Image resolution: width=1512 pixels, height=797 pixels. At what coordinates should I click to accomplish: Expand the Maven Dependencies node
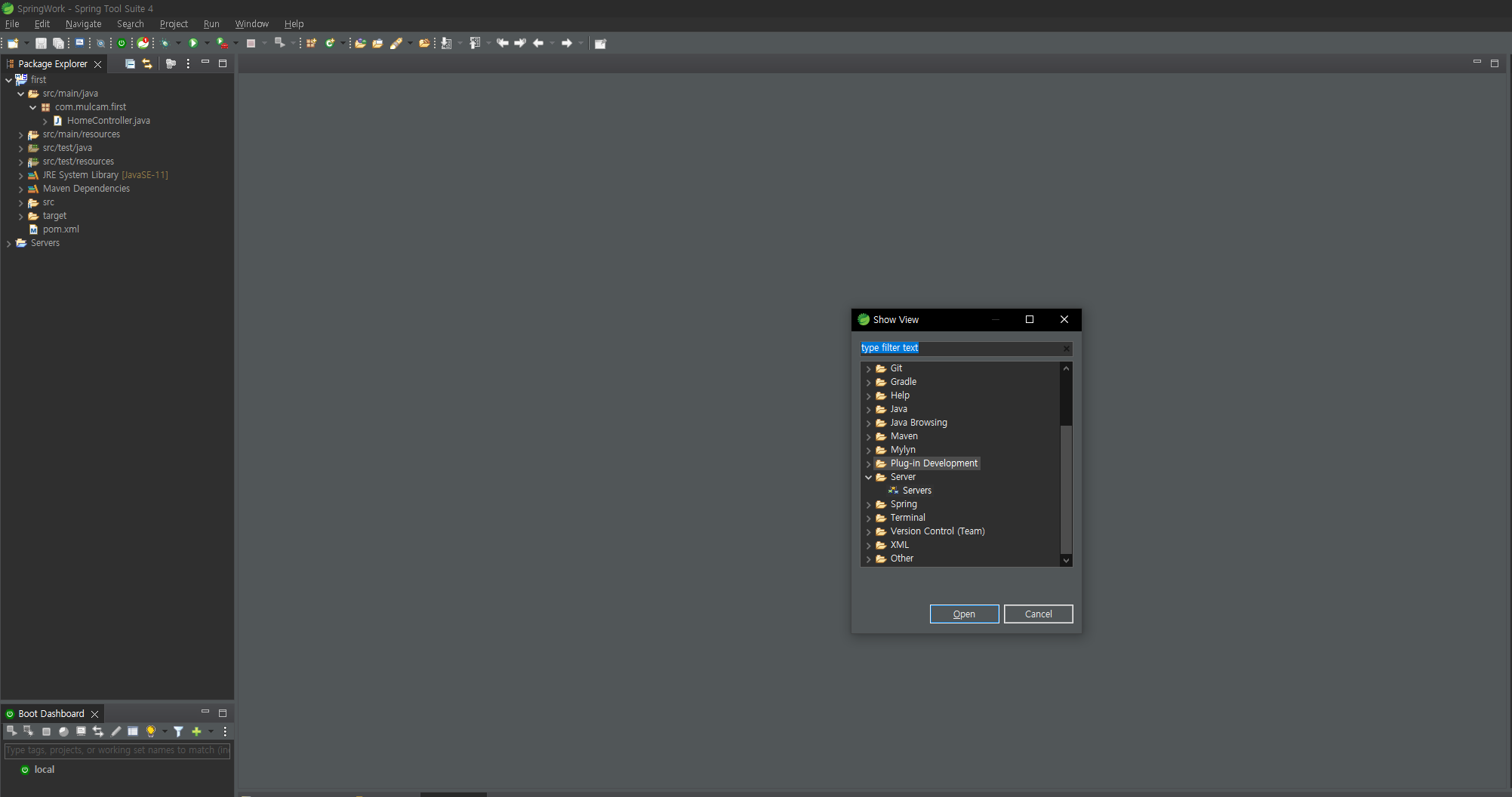click(x=20, y=189)
